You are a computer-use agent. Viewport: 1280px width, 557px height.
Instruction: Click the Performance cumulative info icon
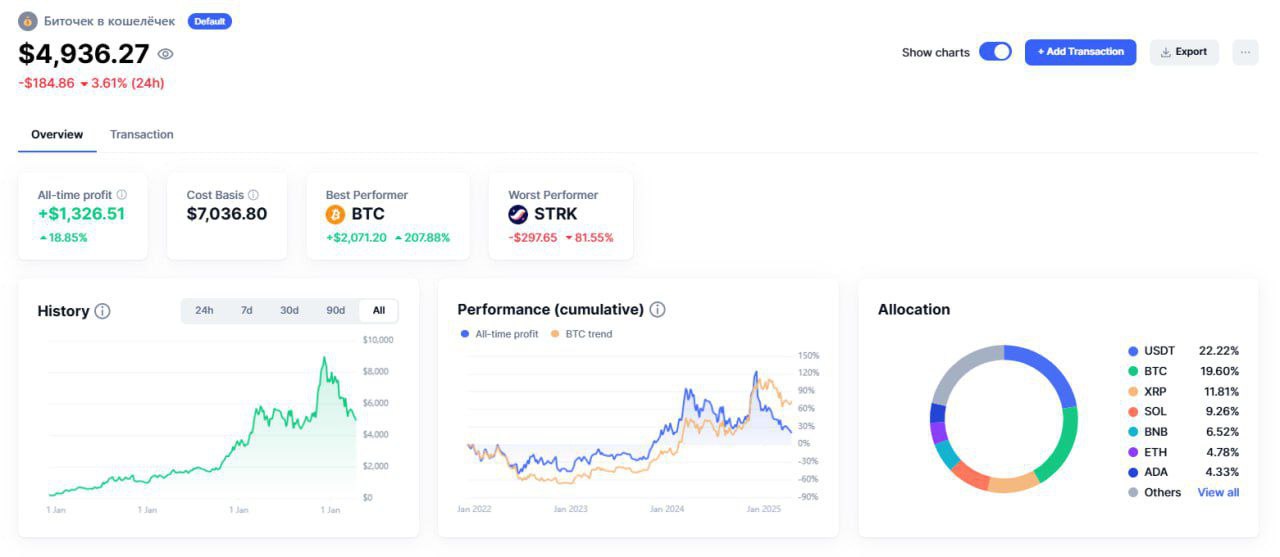[657, 310]
